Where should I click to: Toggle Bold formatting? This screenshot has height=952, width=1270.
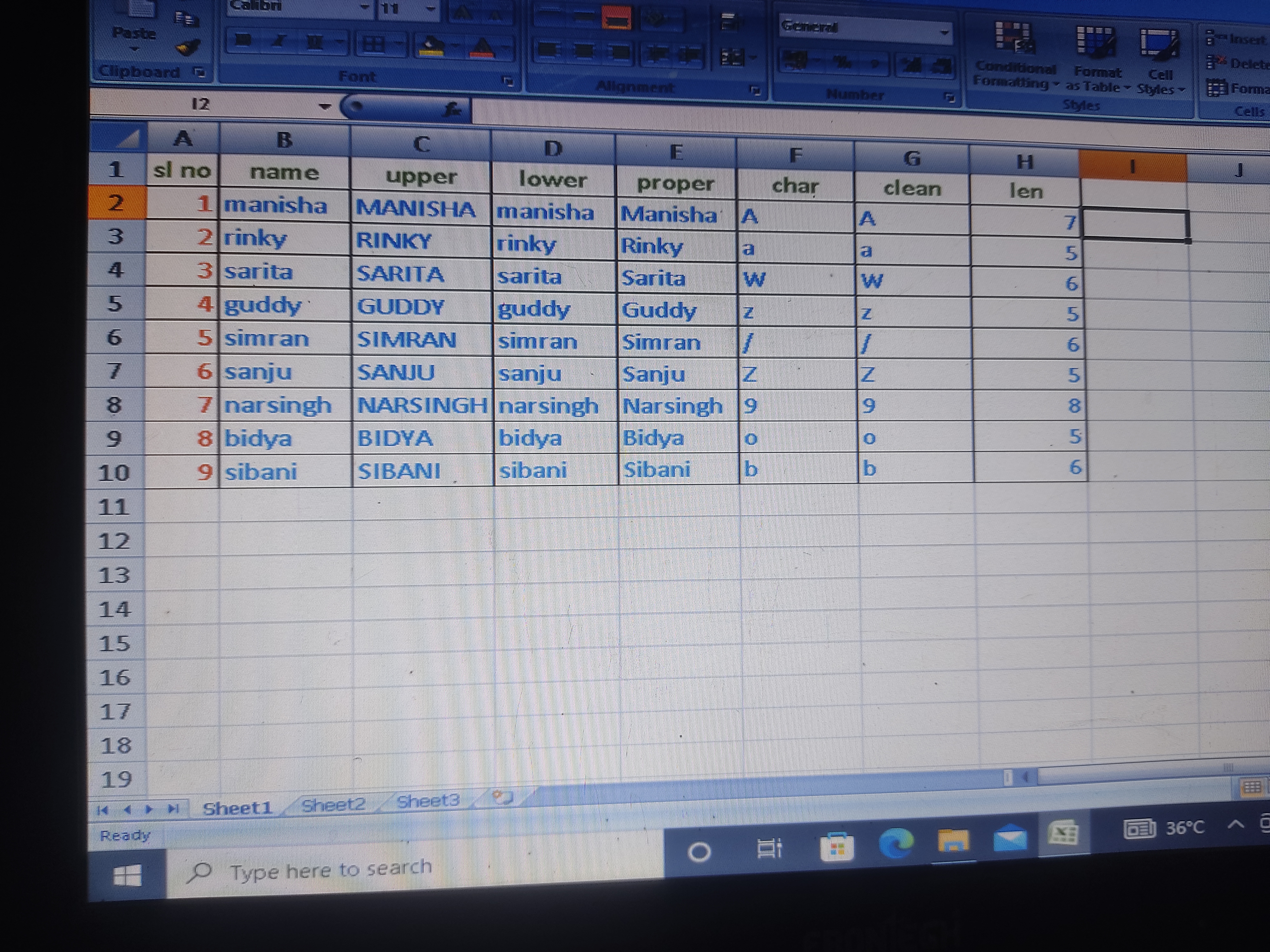(244, 40)
